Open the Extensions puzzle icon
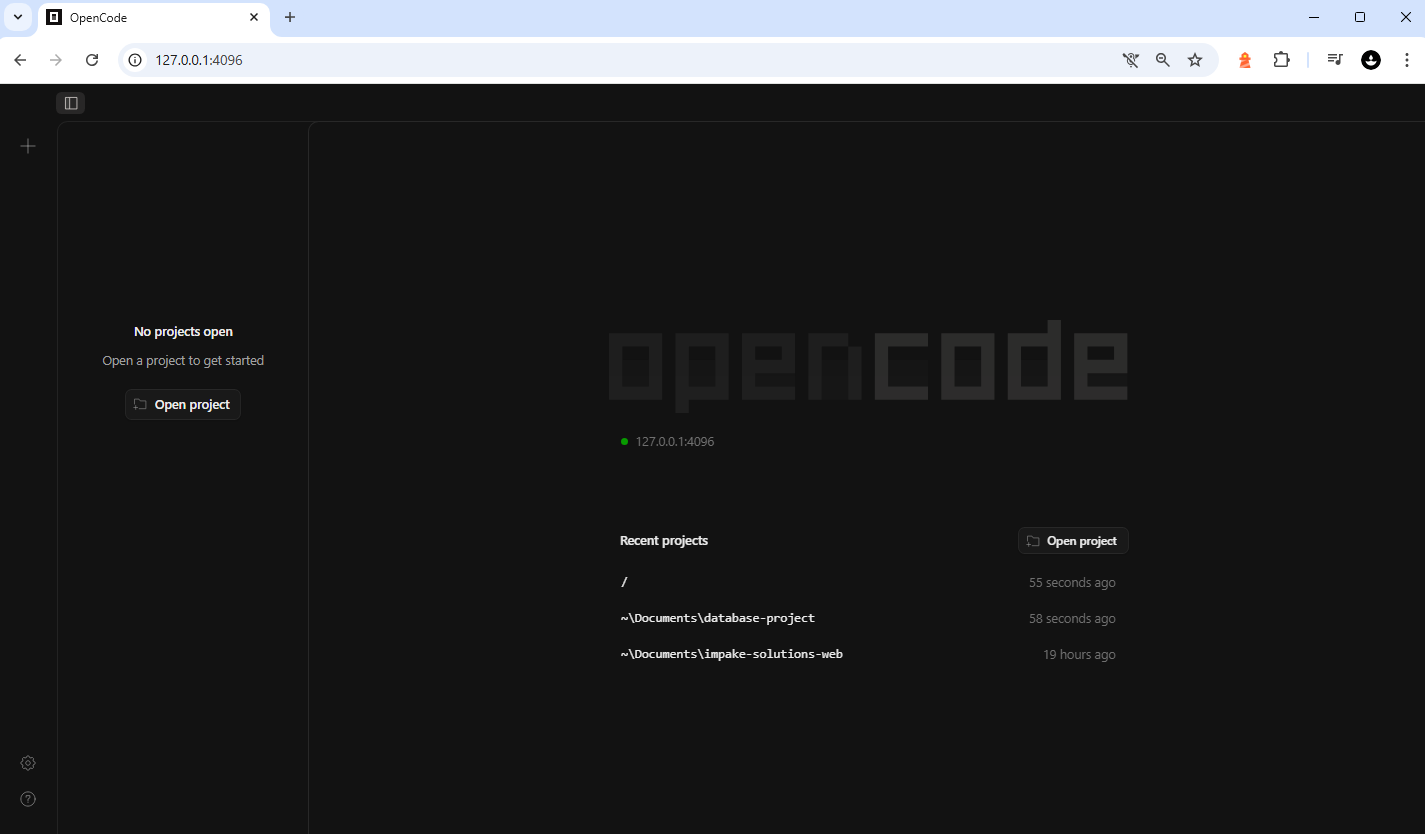 (1281, 60)
